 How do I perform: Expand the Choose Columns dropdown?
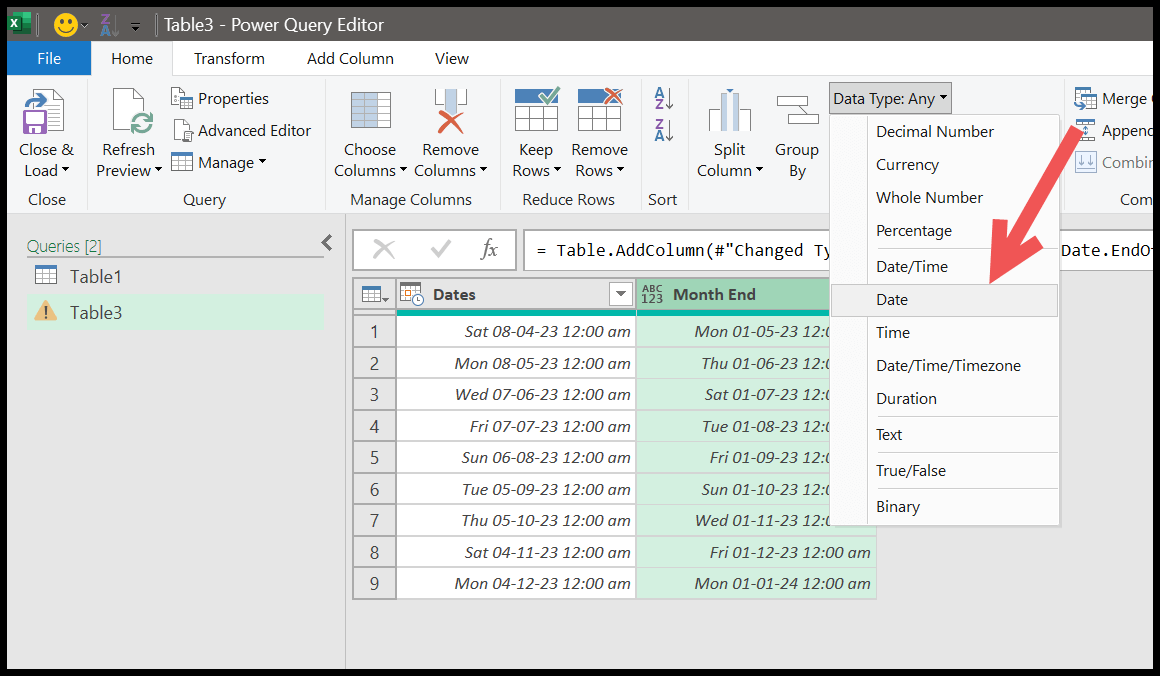click(403, 170)
